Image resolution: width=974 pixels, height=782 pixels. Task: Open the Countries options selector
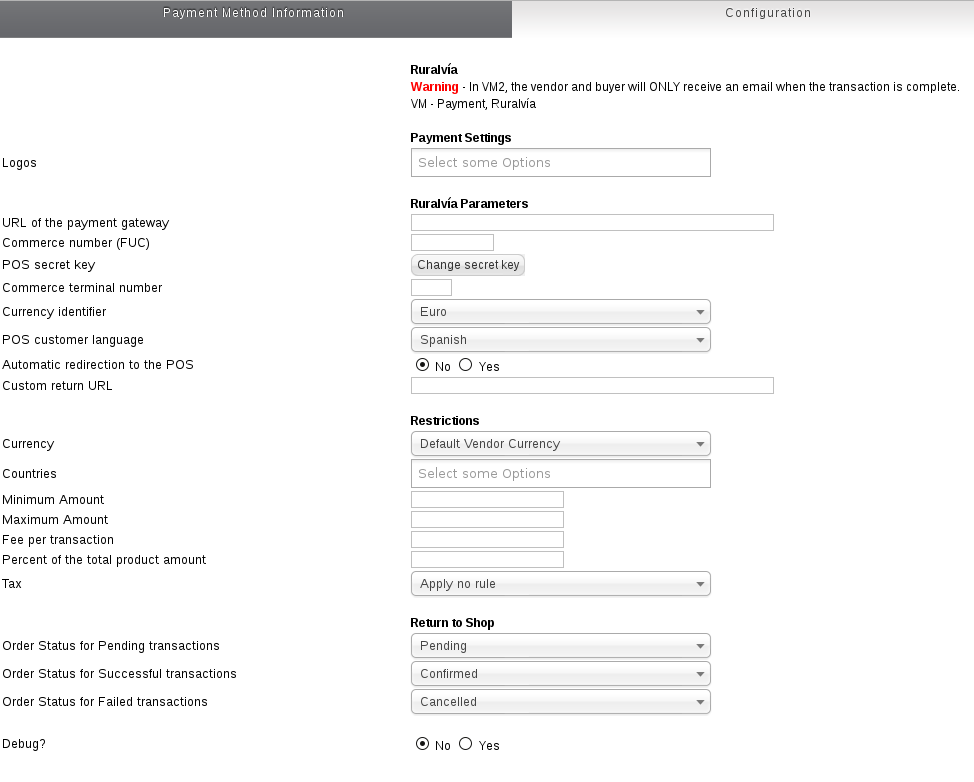point(560,474)
